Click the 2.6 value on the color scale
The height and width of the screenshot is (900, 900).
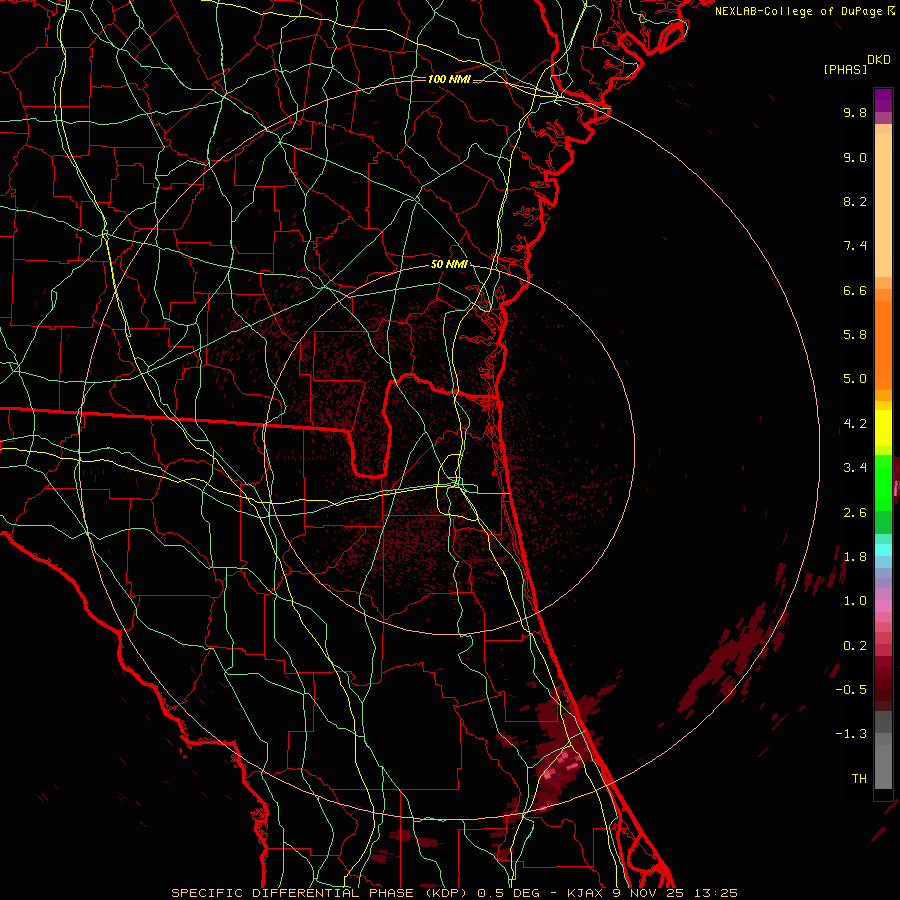point(855,513)
